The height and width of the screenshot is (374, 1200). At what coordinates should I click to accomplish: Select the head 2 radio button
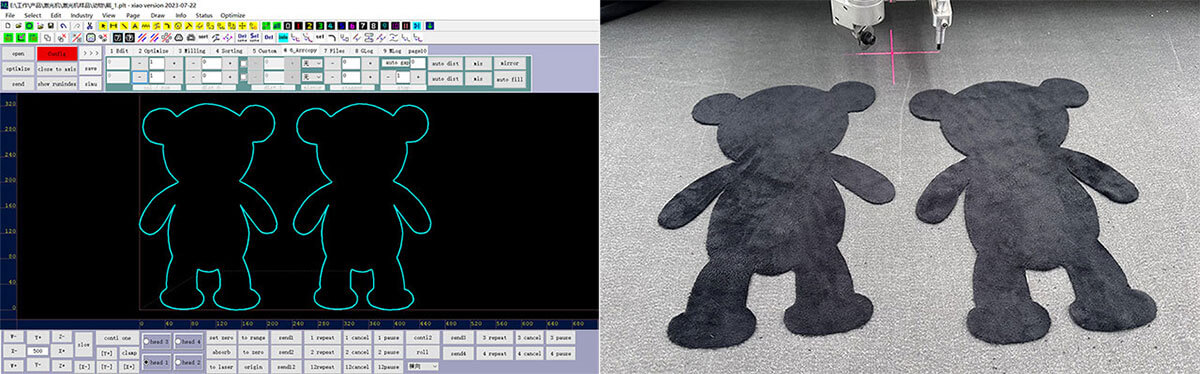point(178,362)
